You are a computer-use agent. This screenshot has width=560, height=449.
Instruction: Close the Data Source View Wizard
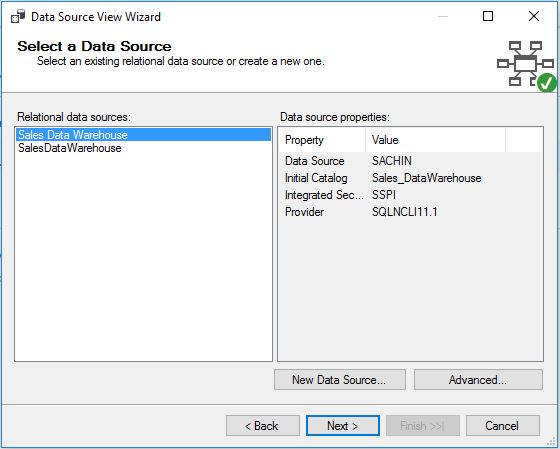coord(534,16)
